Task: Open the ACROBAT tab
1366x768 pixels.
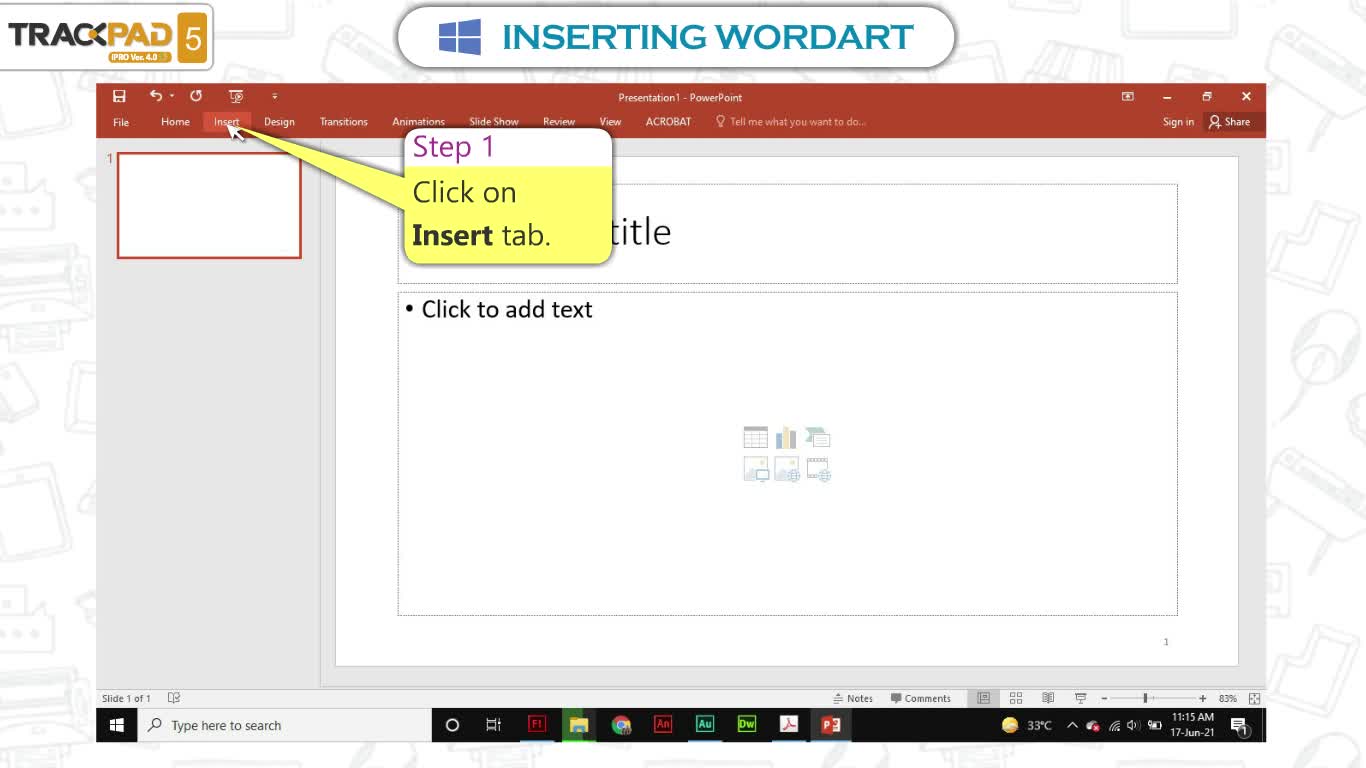Action: tap(668, 122)
